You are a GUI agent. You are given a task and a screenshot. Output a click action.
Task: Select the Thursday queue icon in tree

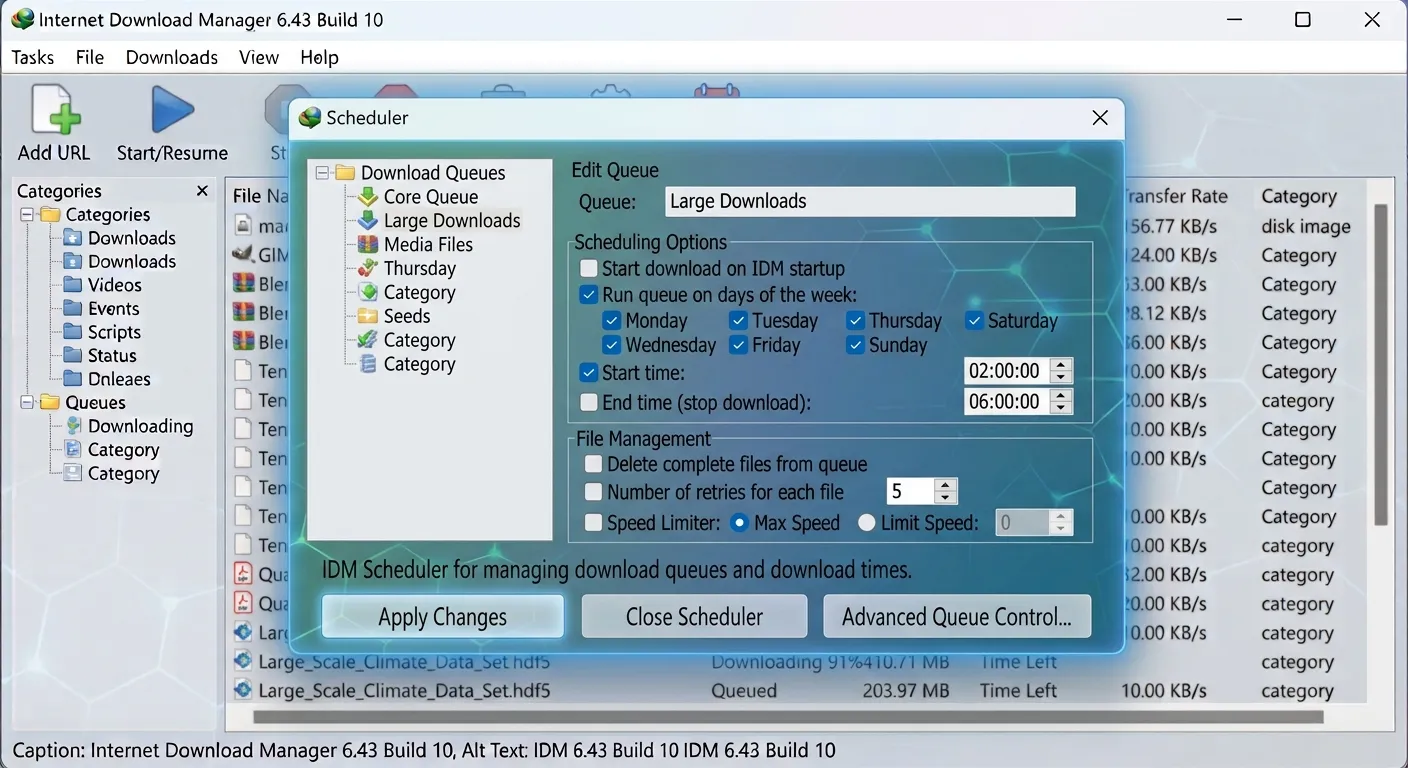click(368, 269)
